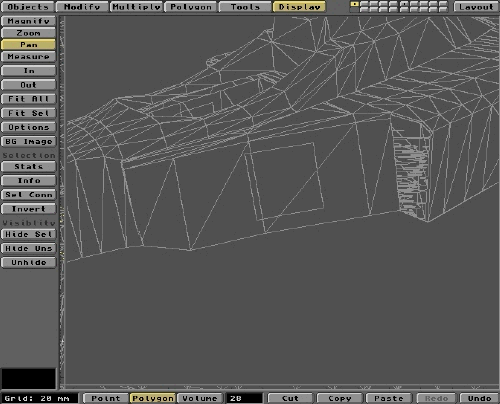Viewport: 500px width, 404px height.
Task: Switch to Volume selection mode
Action: 200,398
